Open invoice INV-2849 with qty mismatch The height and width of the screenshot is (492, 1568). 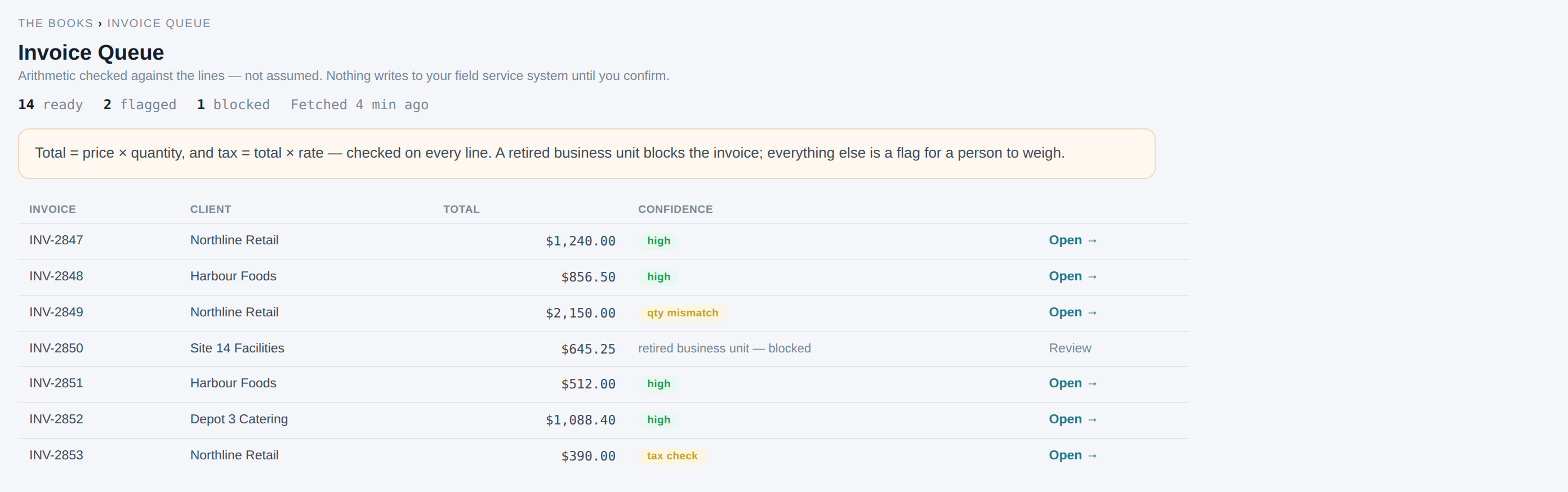(x=1072, y=312)
